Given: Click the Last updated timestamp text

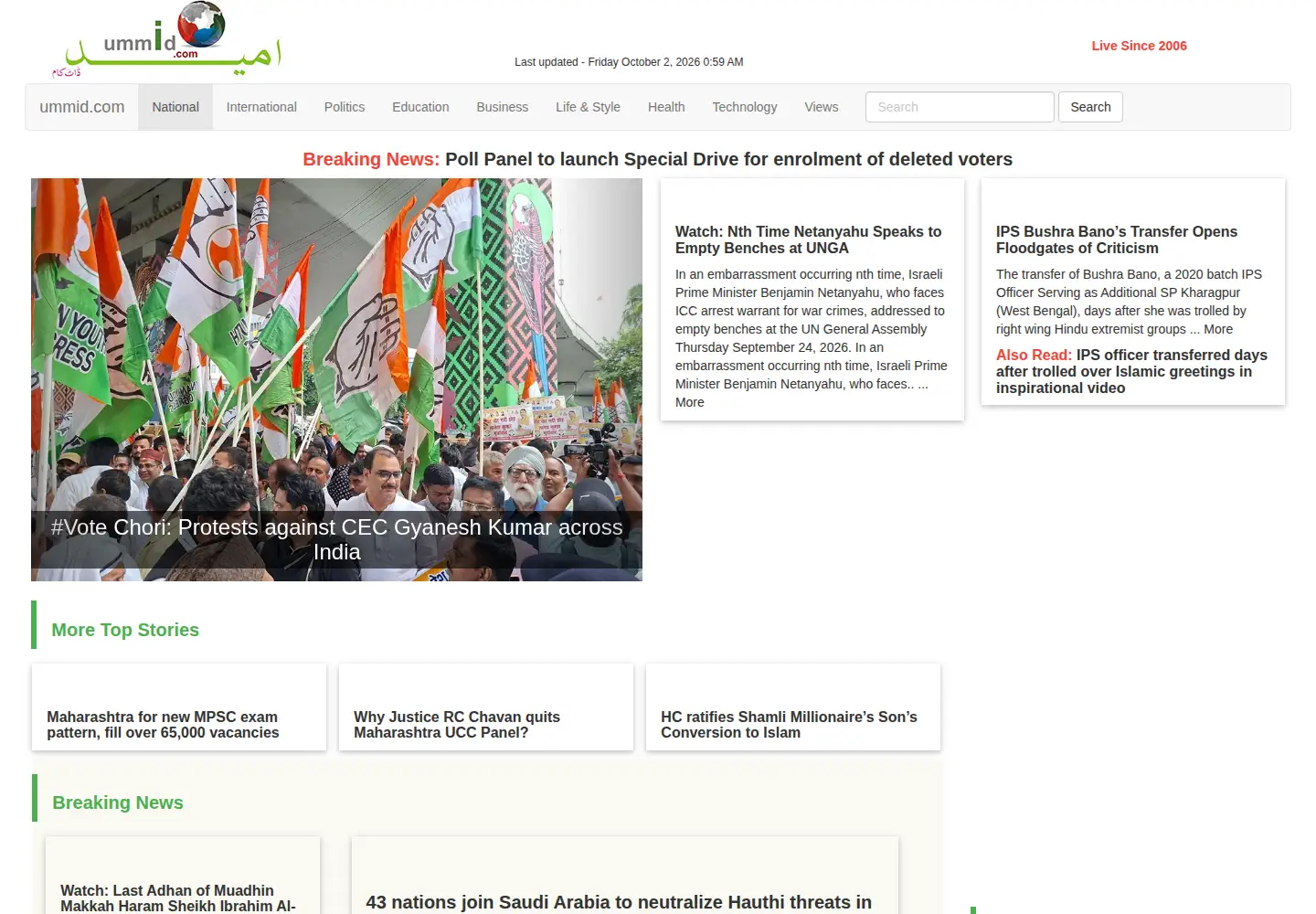Looking at the screenshot, I should (629, 62).
